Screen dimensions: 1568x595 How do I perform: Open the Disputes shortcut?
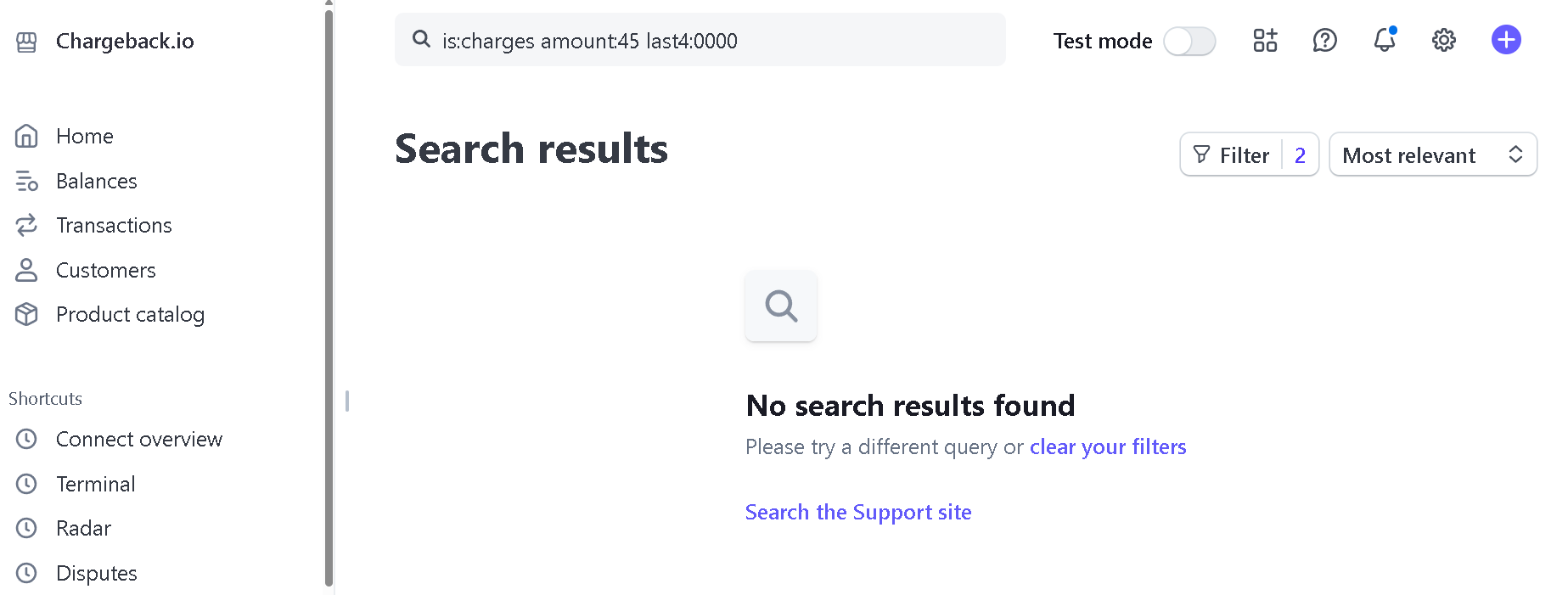(x=96, y=573)
